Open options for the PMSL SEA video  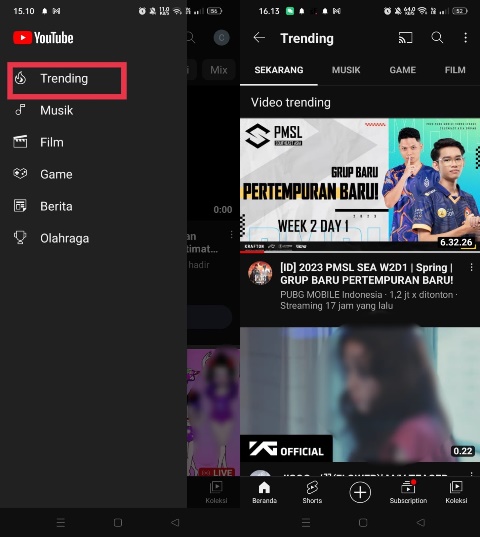471,267
